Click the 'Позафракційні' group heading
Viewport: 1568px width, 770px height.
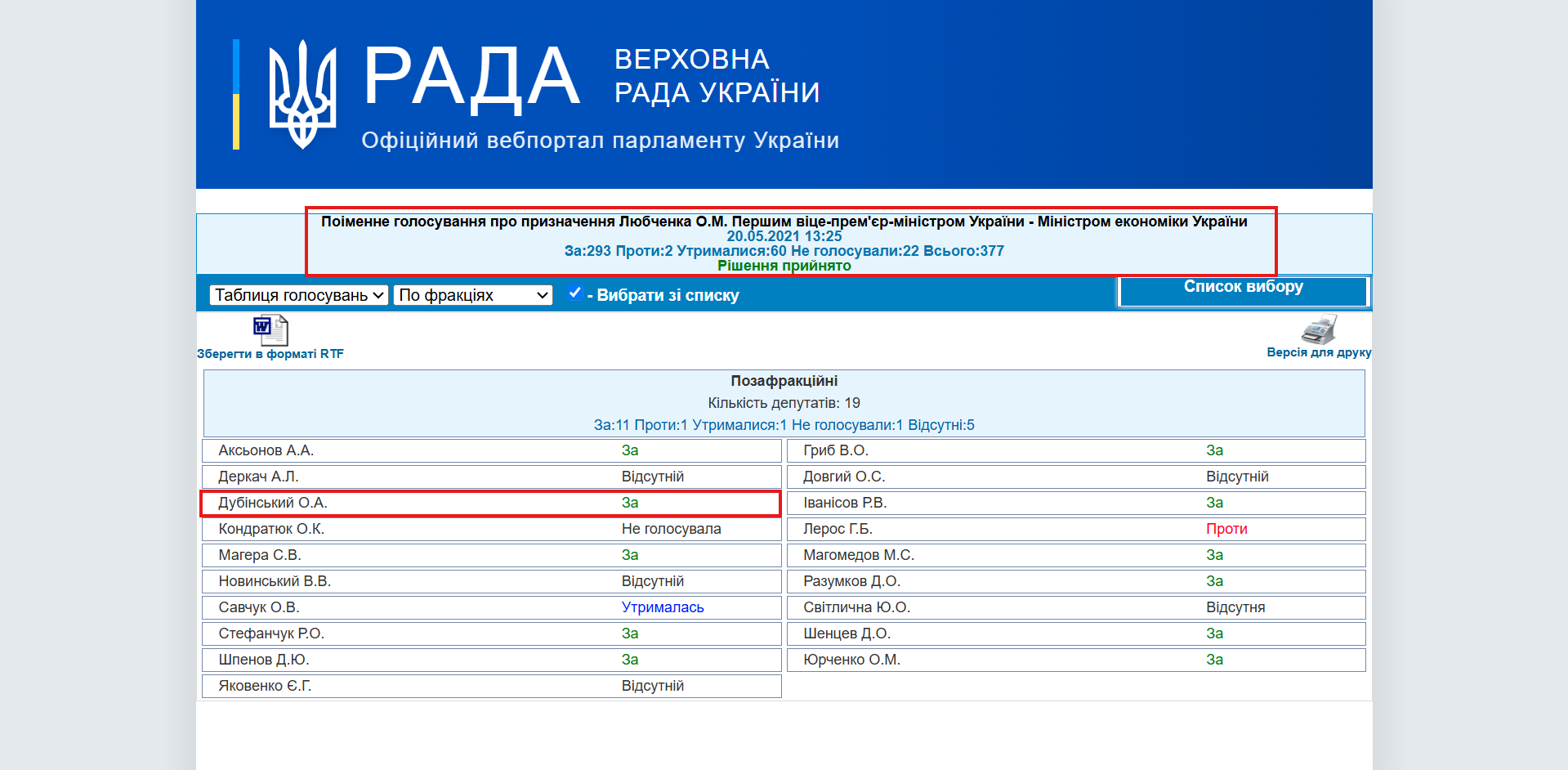tap(784, 381)
